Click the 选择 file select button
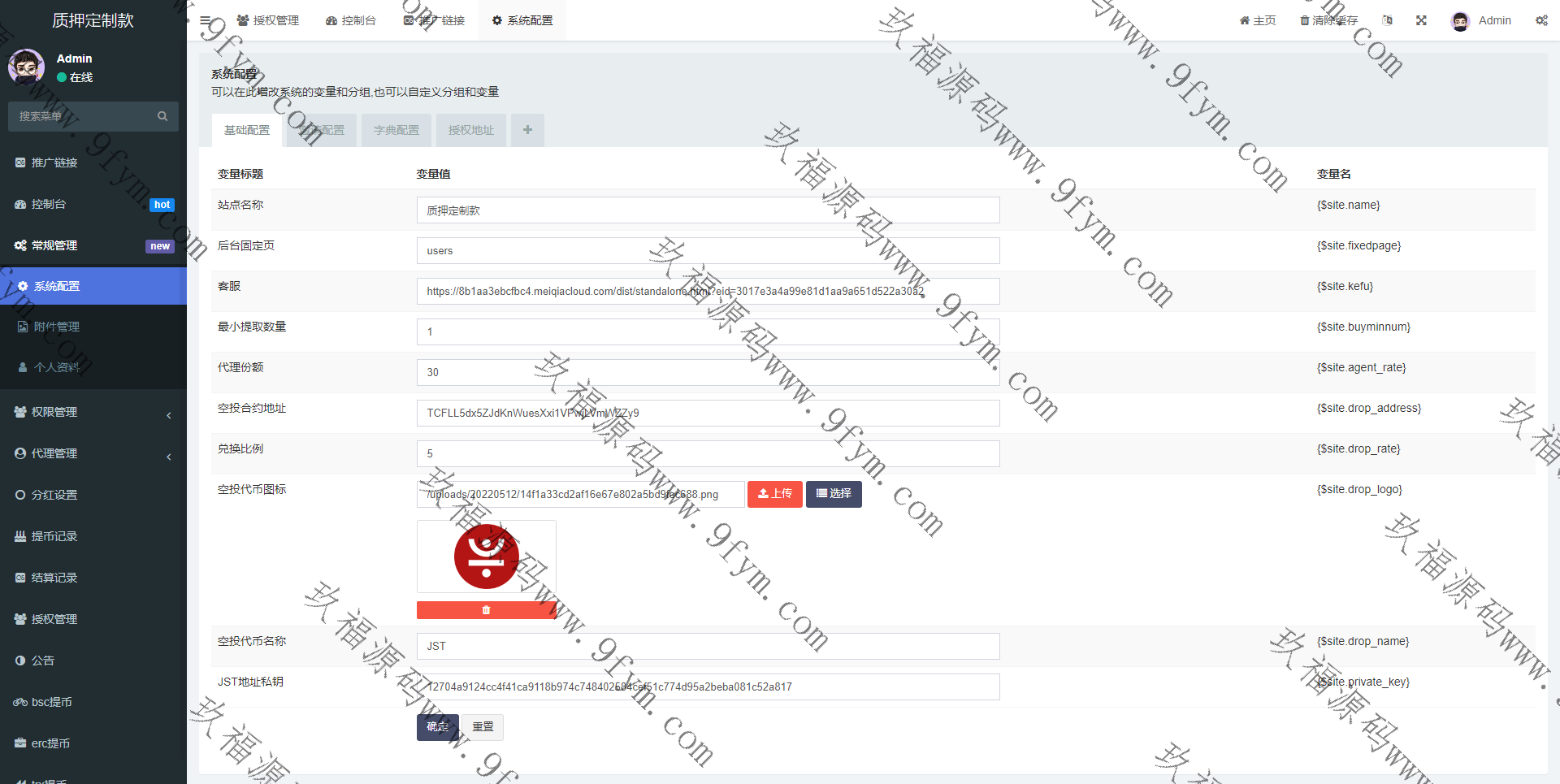 click(834, 494)
